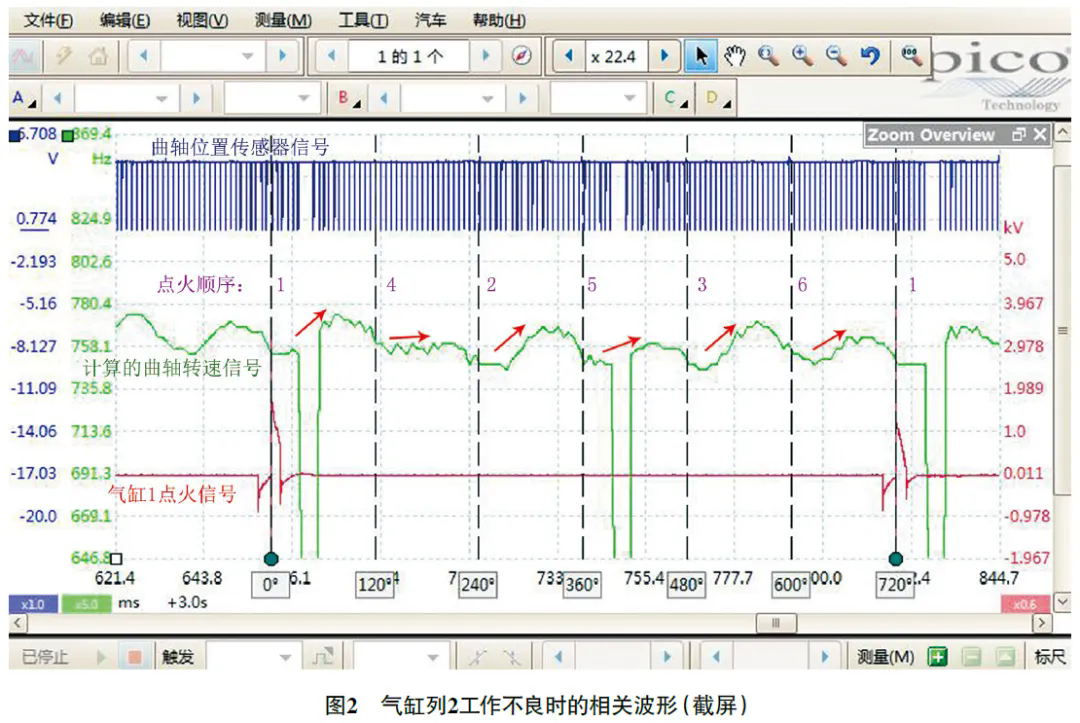Select the window zoom magnifier tool
Viewport: 1080px width, 723px height.
coord(768,56)
